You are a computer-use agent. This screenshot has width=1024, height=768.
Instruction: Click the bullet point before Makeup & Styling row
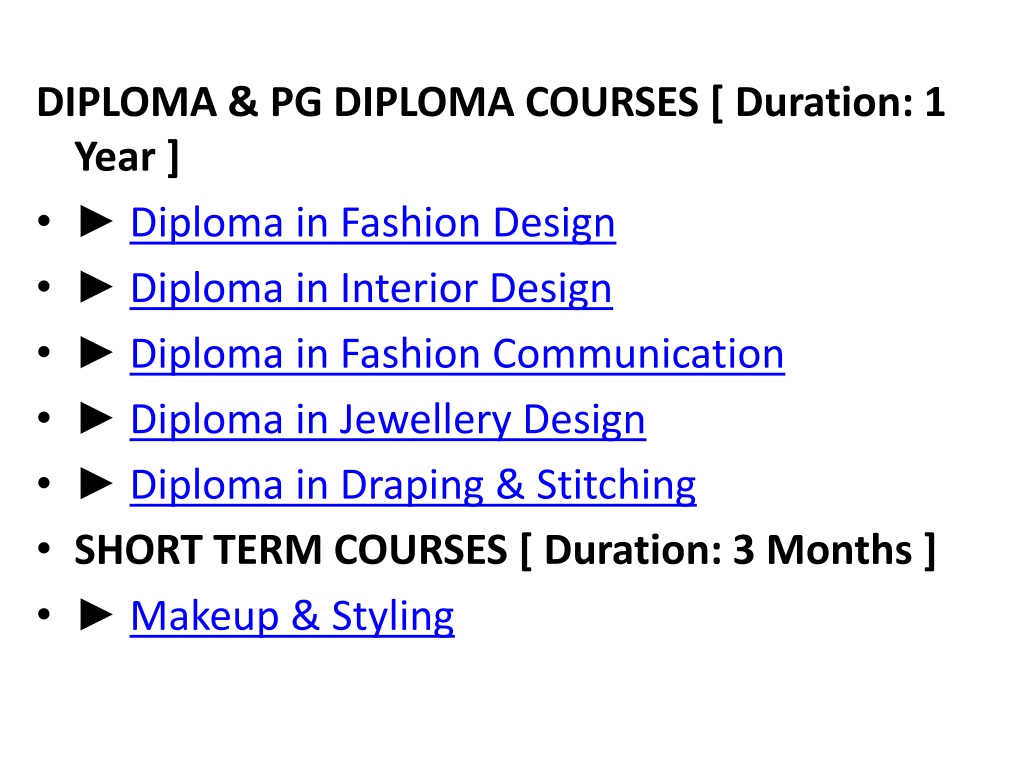pyautogui.click(x=44, y=615)
